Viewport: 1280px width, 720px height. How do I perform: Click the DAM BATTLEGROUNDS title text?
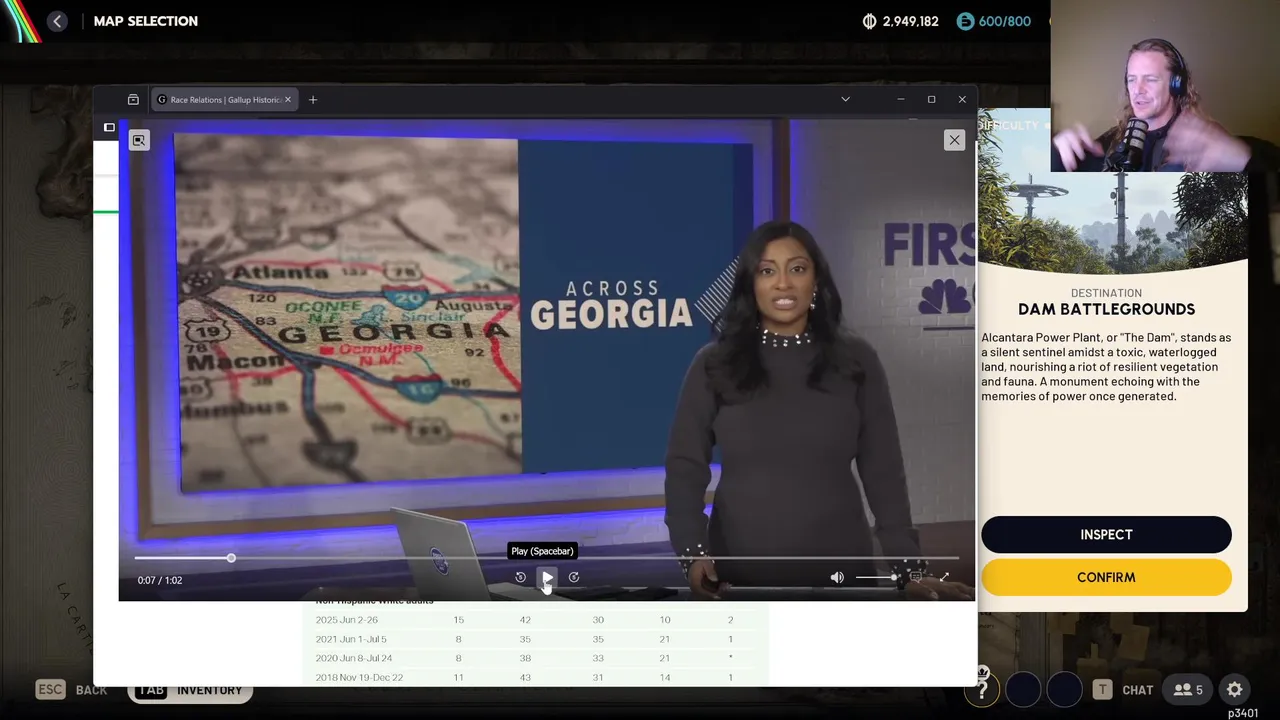click(1106, 309)
